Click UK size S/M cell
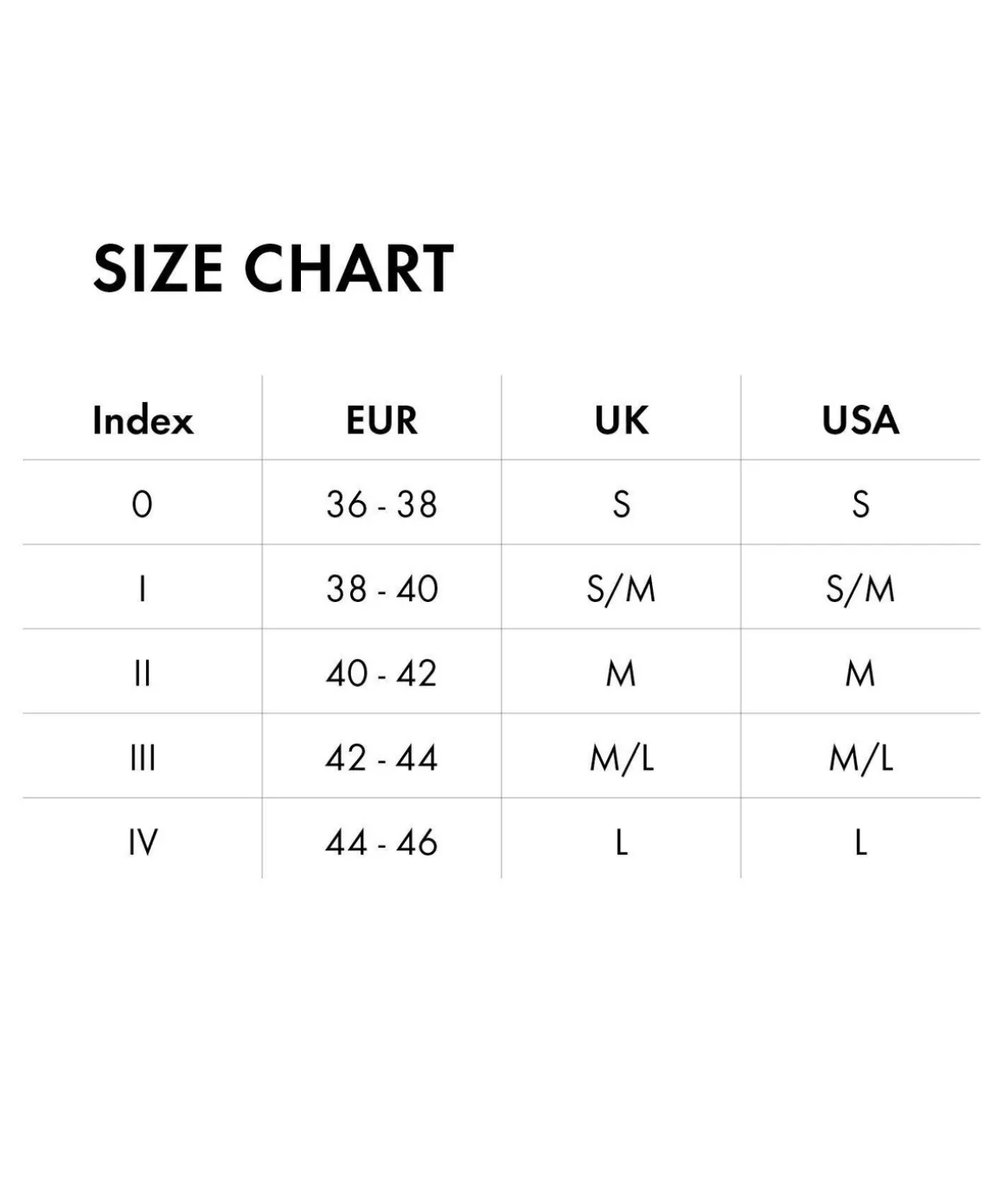The image size is (1003, 1204). coord(621,589)
